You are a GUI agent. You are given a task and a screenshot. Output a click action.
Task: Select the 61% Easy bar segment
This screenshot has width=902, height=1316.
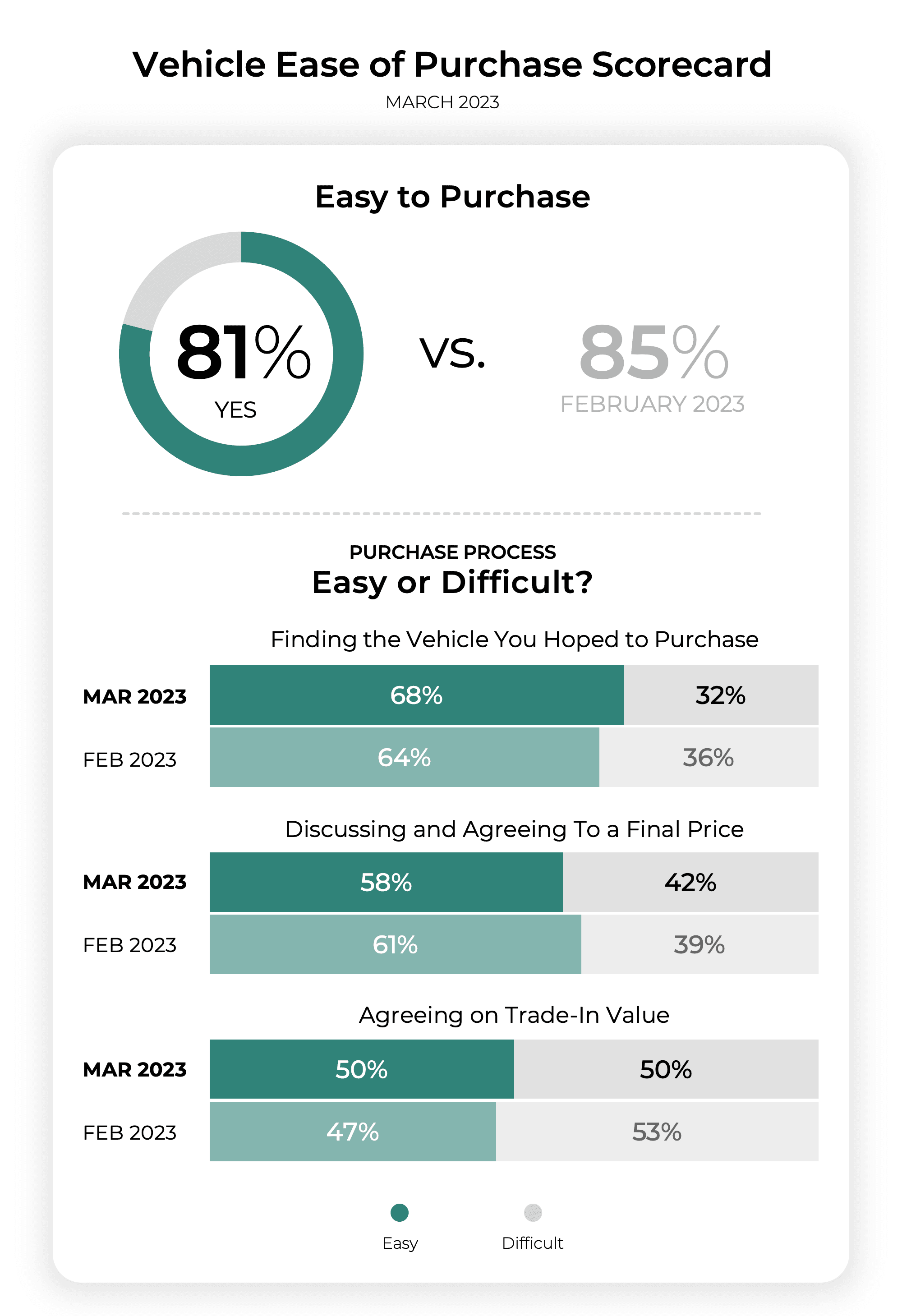[395, 944]
